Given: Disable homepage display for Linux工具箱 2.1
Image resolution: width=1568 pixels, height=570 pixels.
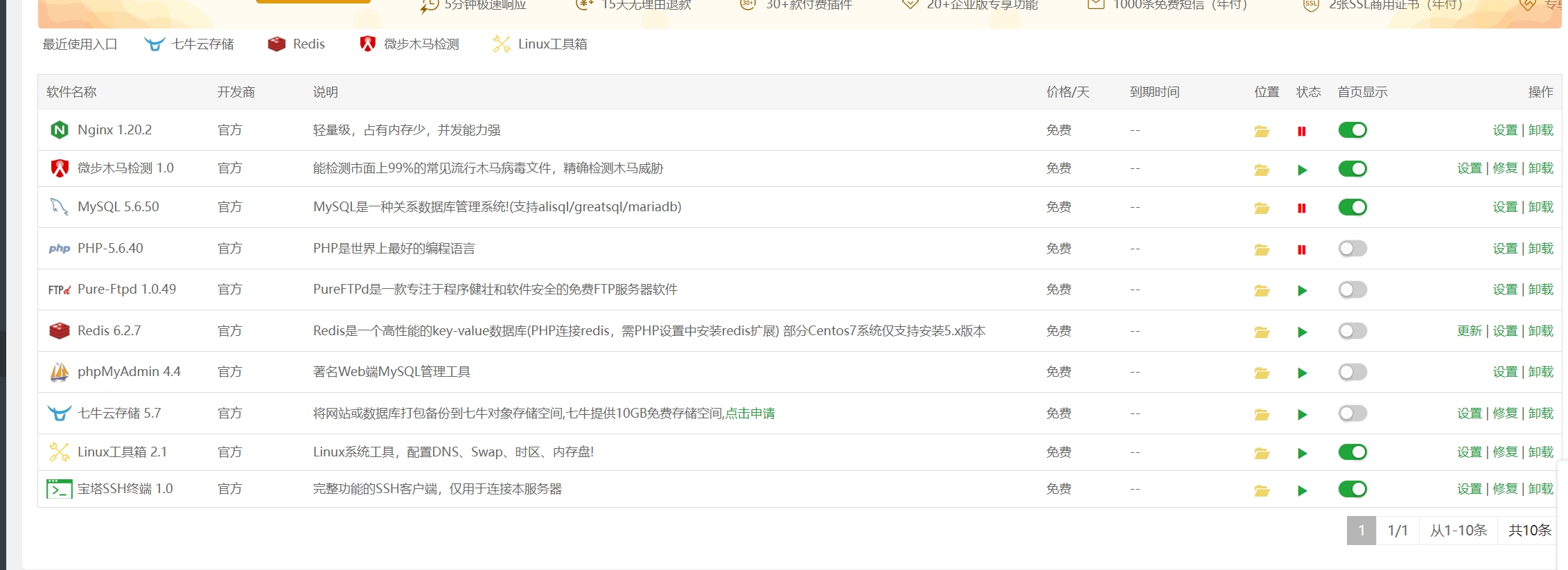Looking at the screenshot, I should point(1353,452).
